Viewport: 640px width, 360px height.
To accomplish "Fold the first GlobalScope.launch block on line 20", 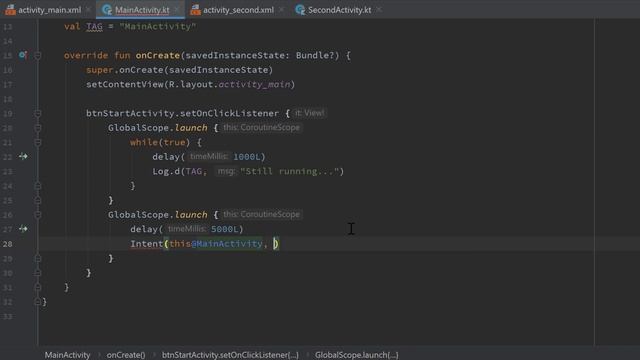I will [x=38, y=128].
